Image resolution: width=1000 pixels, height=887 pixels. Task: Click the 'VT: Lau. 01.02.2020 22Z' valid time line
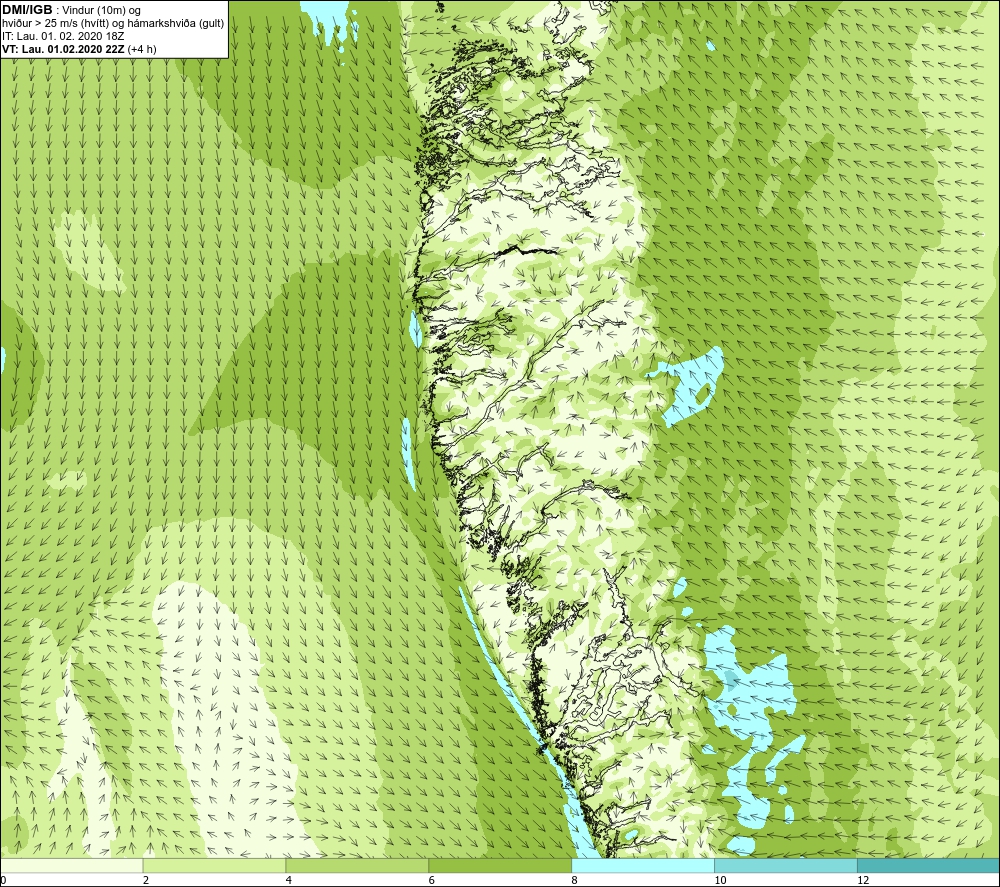[79, 49]
